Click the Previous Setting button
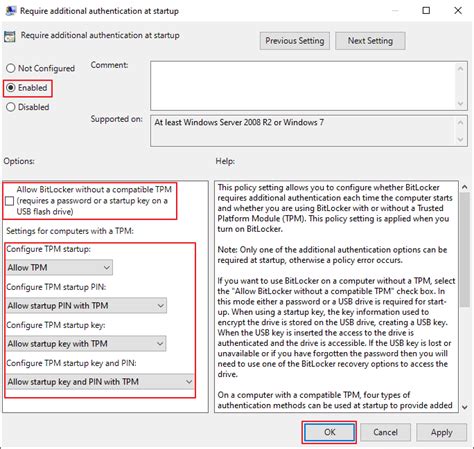This screenshot has height=449, width=474. [295, 41]
